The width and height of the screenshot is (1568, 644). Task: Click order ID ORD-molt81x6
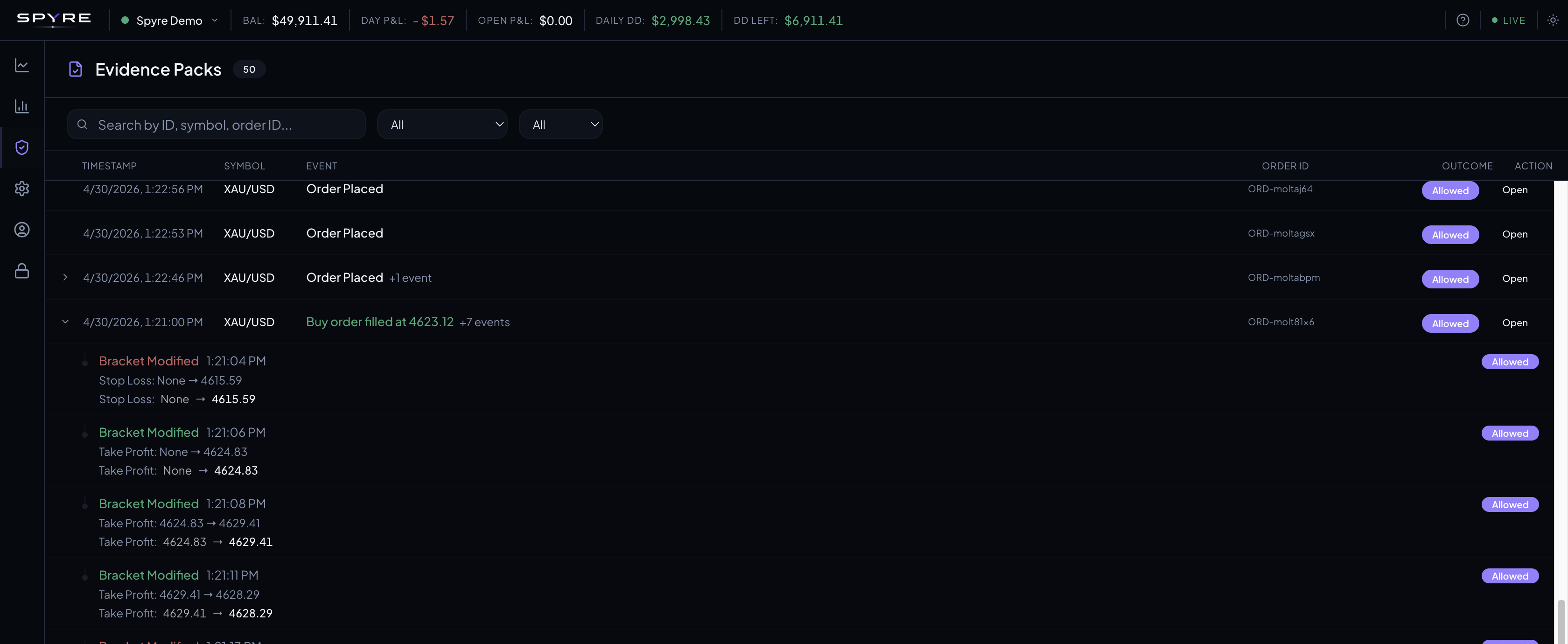coord(1281,322)
